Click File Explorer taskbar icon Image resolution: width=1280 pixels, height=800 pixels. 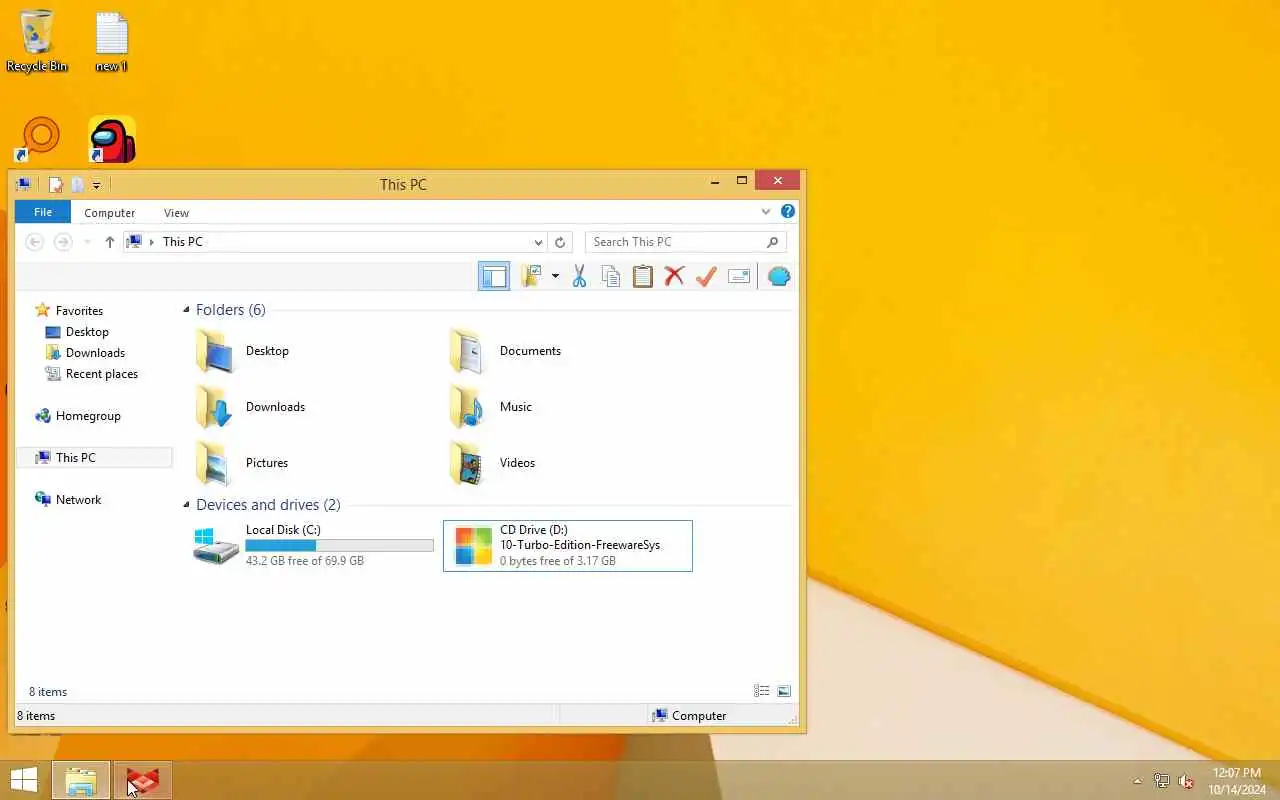point(81,781)
